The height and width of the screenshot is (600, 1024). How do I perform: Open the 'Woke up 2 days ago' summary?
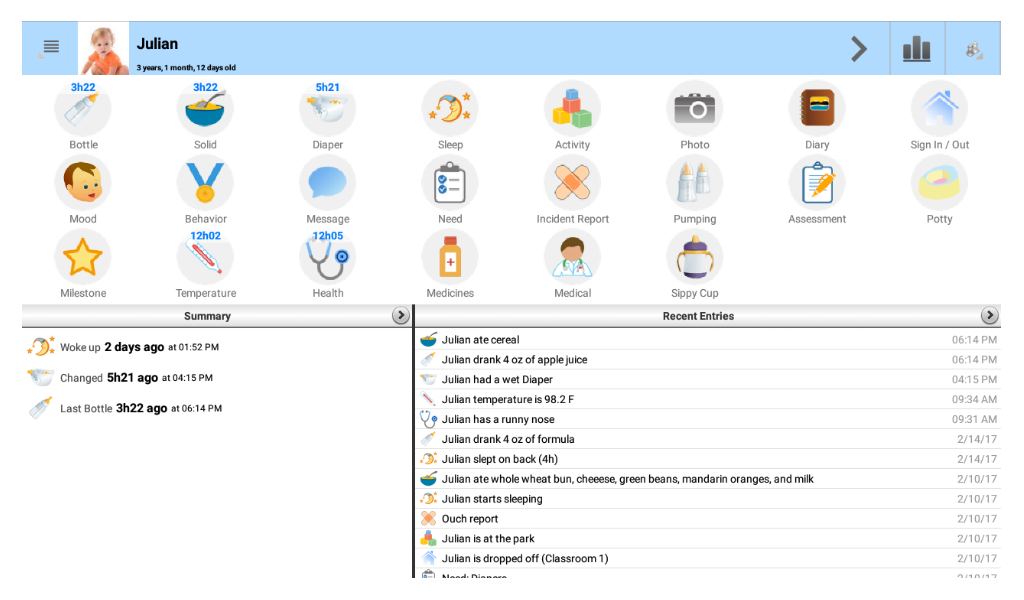coord(217,347)
